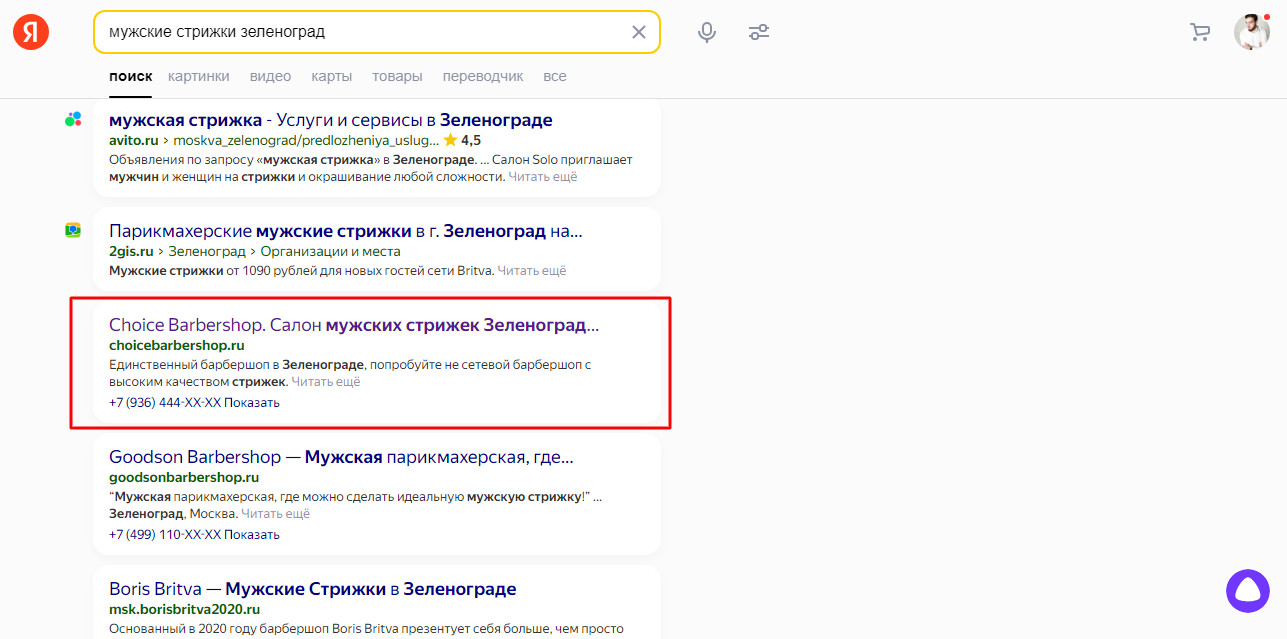Open avito 'мужская стрижка' result title

tap(331, 120)
